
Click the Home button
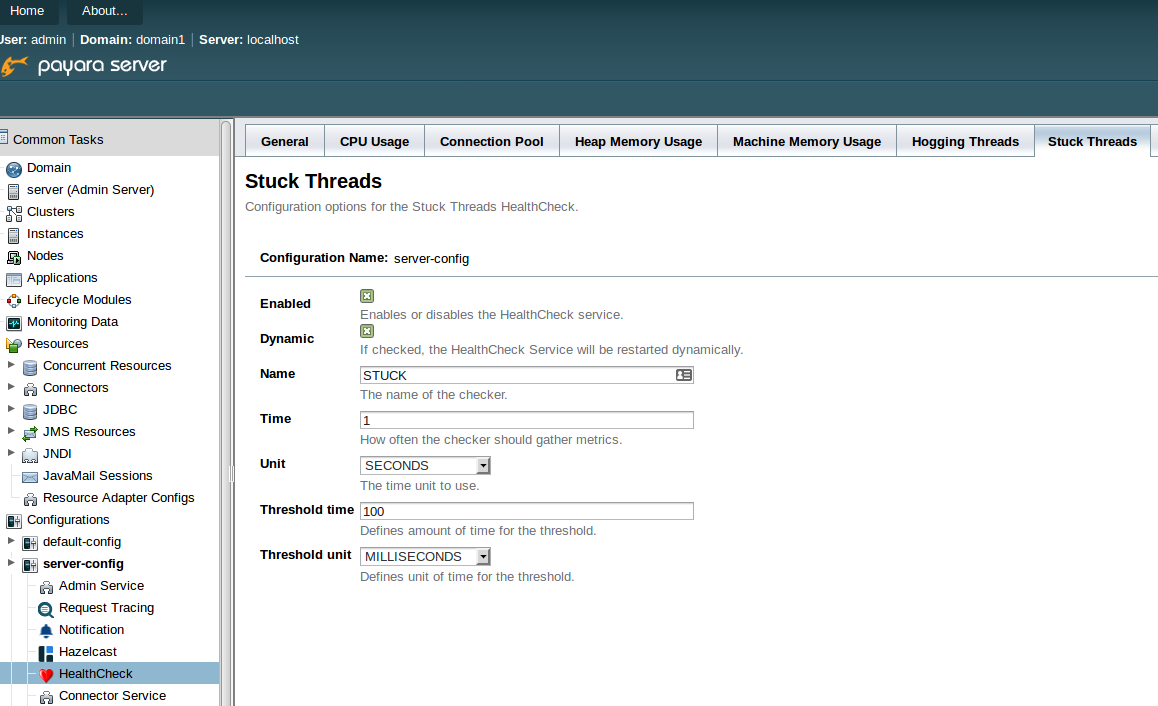[x=27, y=11]
